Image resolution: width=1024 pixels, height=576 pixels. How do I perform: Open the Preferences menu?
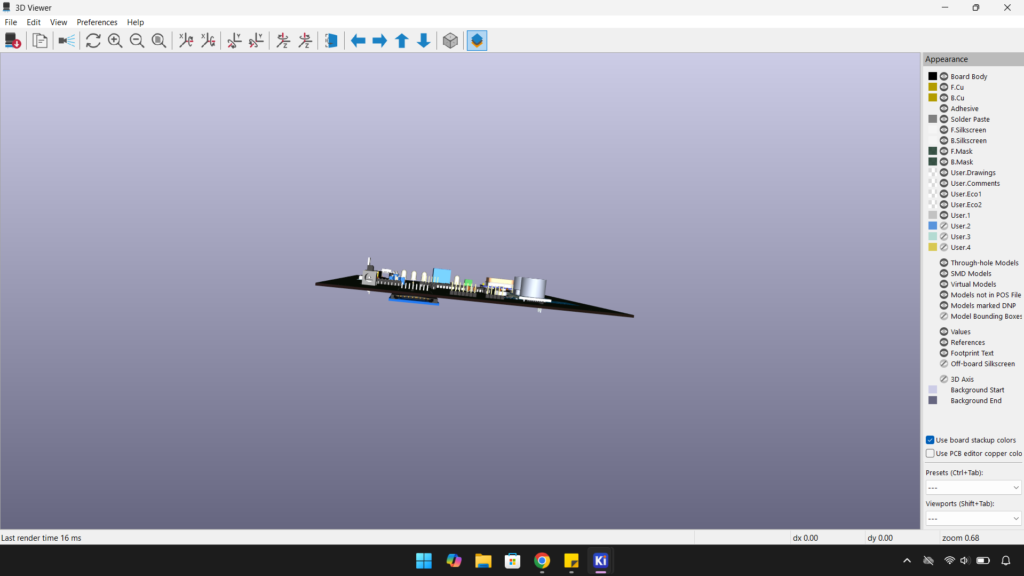pyautogui.click(x=97, y=22)
